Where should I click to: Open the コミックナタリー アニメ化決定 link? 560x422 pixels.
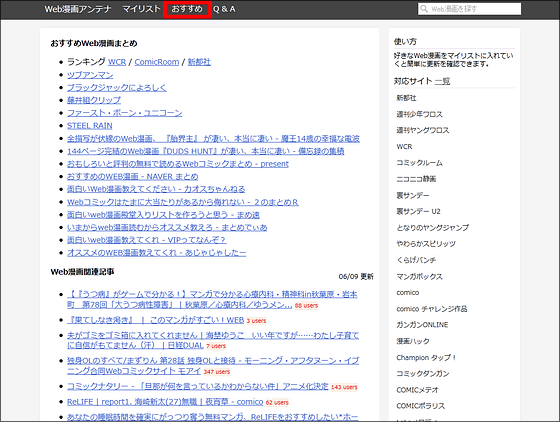click(198, 387)
